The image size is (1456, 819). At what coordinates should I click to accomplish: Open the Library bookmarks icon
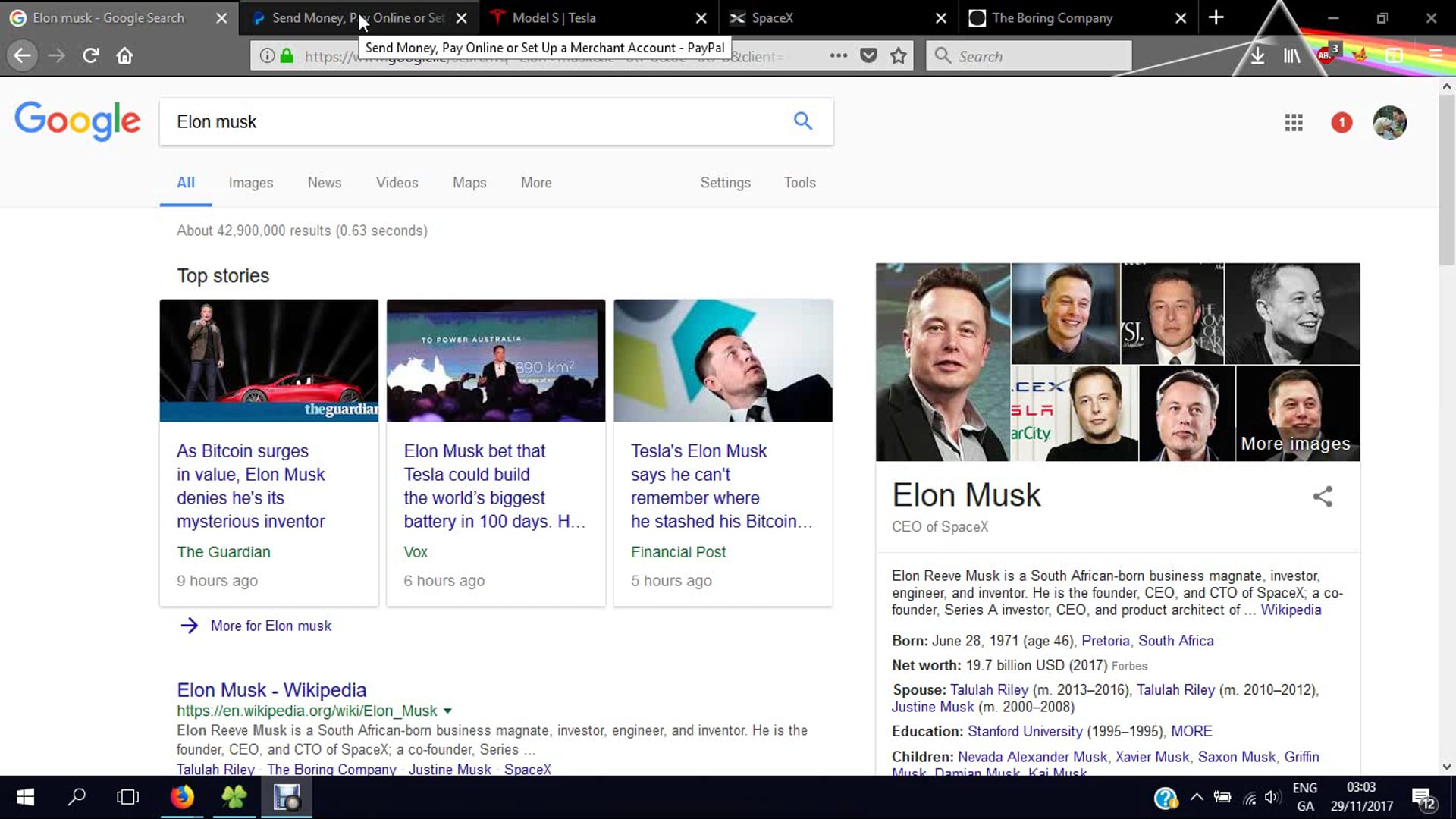(1291, 55)
